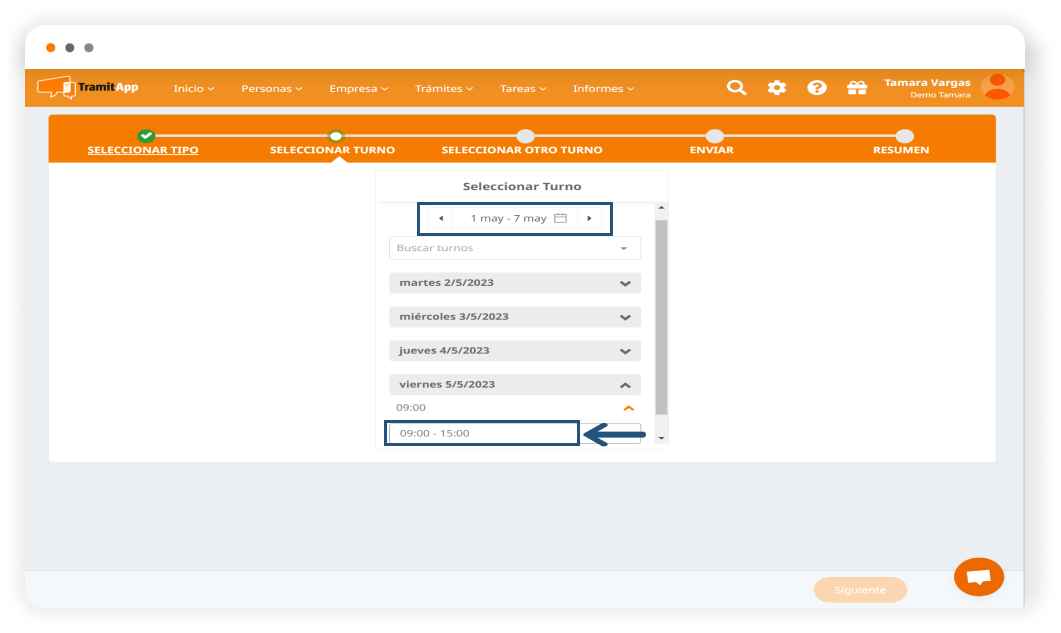Open calendar icon in date range
1061x633 pixels.
[560, 218]
